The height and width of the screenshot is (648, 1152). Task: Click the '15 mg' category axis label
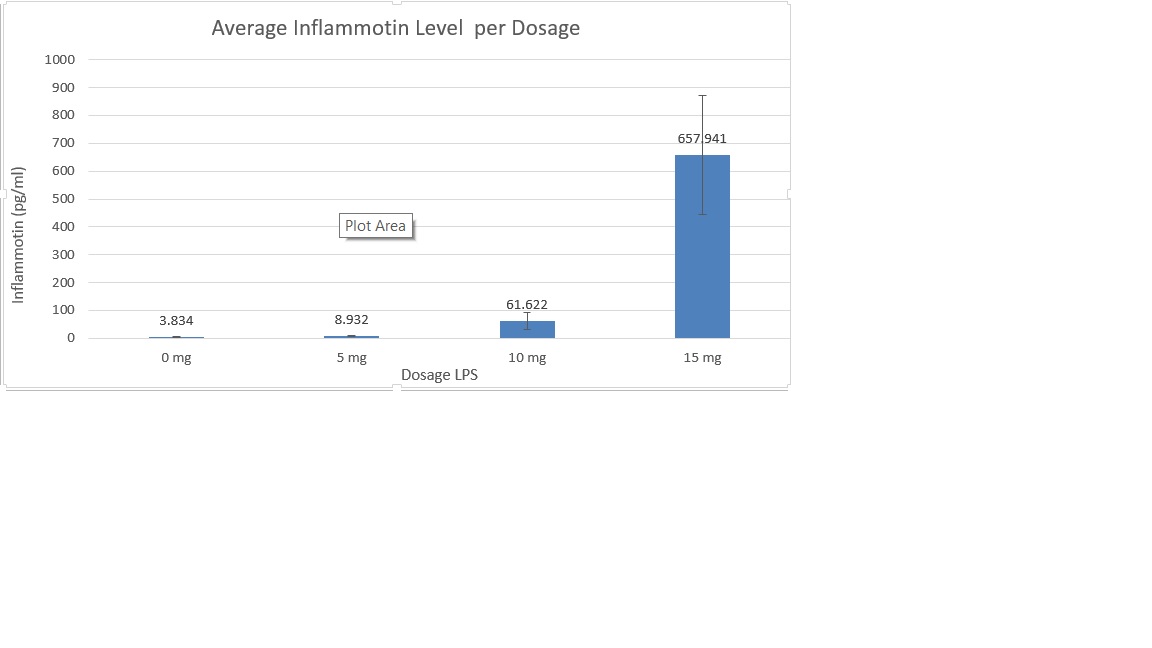(x=702, y=358)
